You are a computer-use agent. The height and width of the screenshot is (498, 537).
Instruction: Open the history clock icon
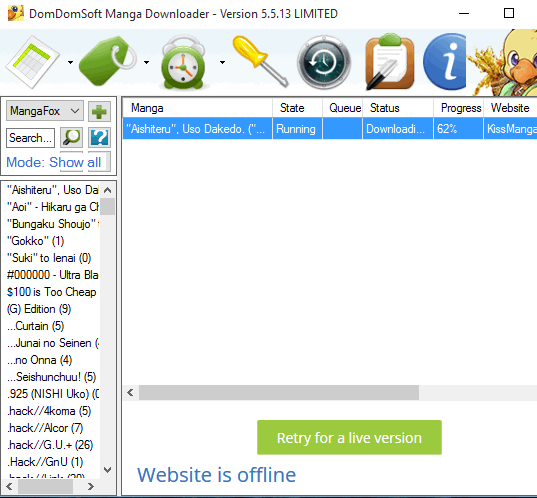click(x=324, y=62)
